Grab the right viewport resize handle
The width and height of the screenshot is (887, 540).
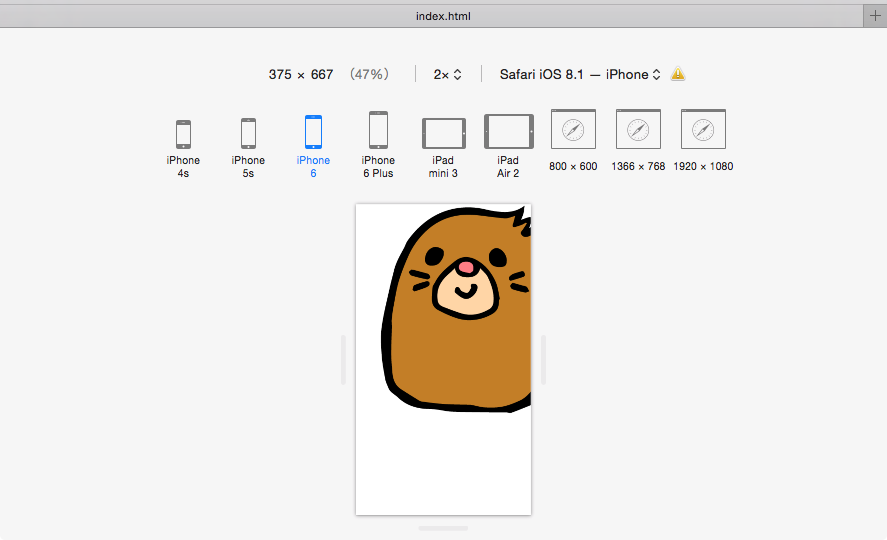pos(544,360)
